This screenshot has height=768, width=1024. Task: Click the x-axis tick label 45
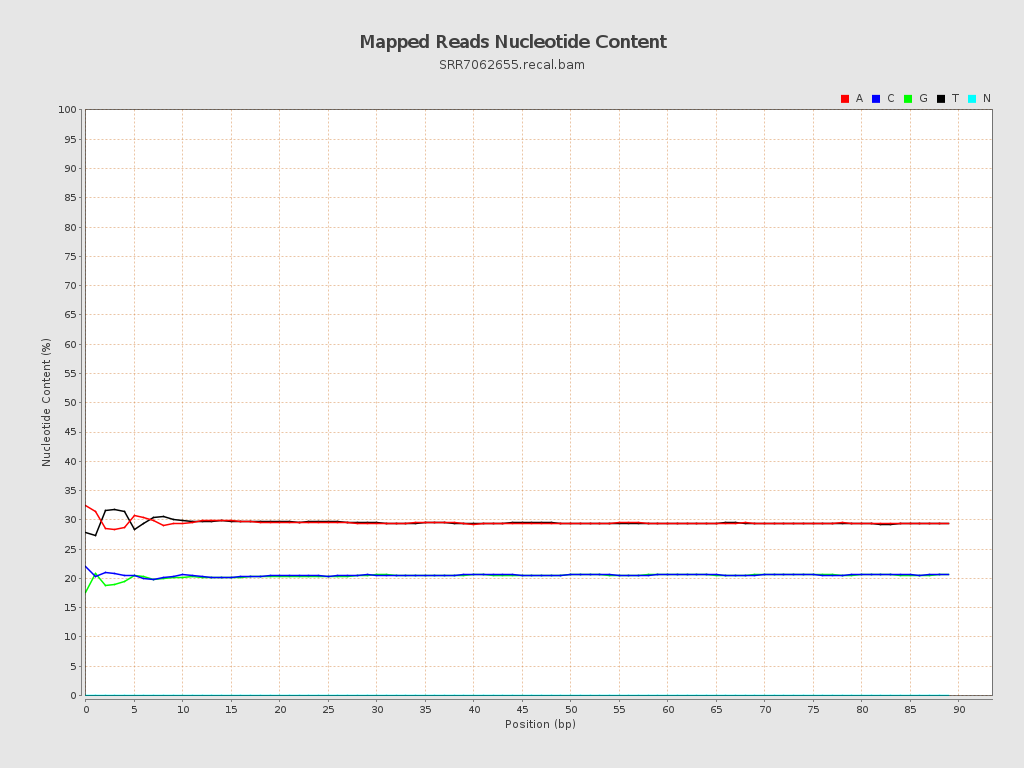(522, 709)
